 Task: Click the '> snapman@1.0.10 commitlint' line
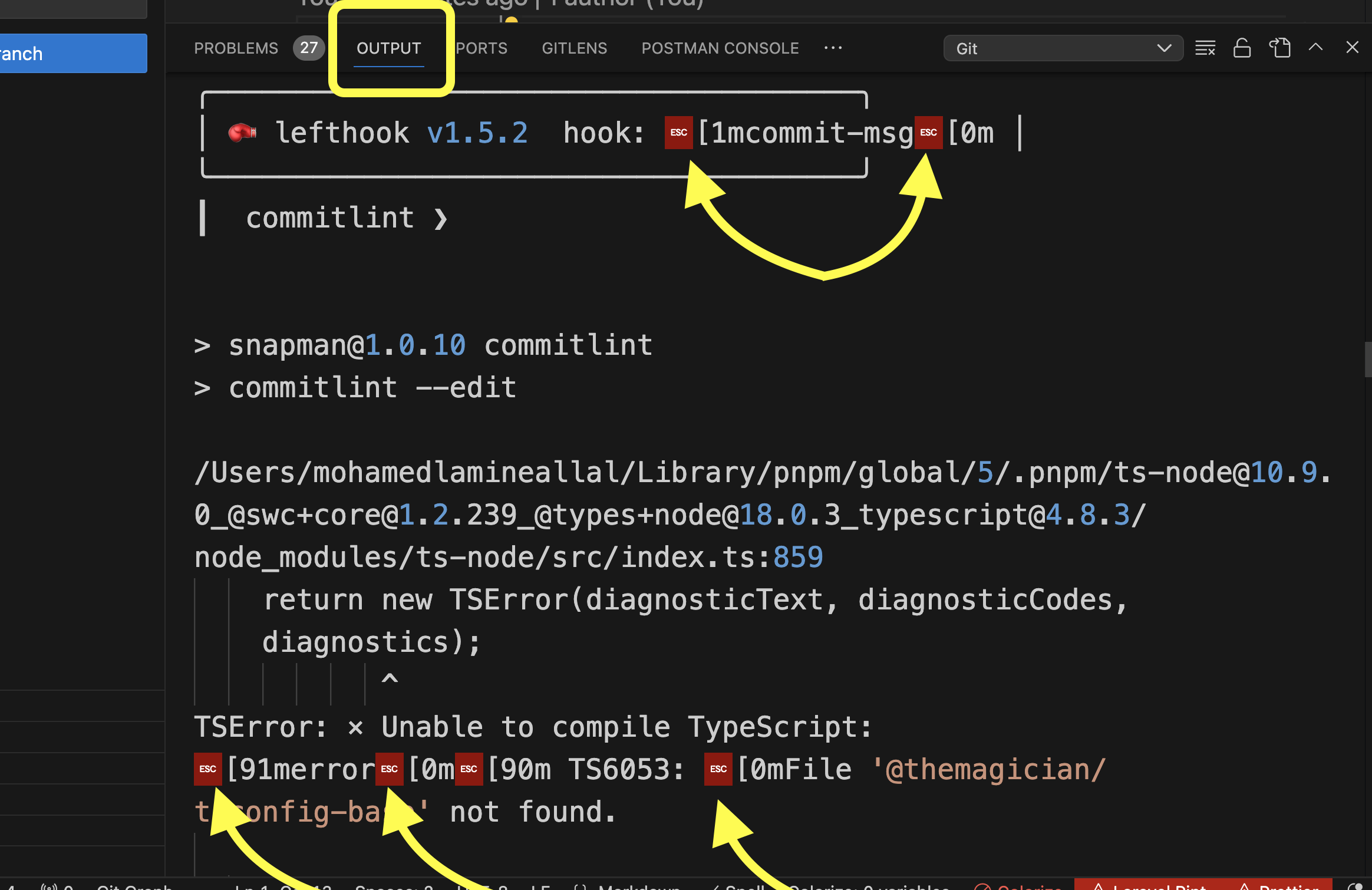pyautogui.click(x=423, y=345)
